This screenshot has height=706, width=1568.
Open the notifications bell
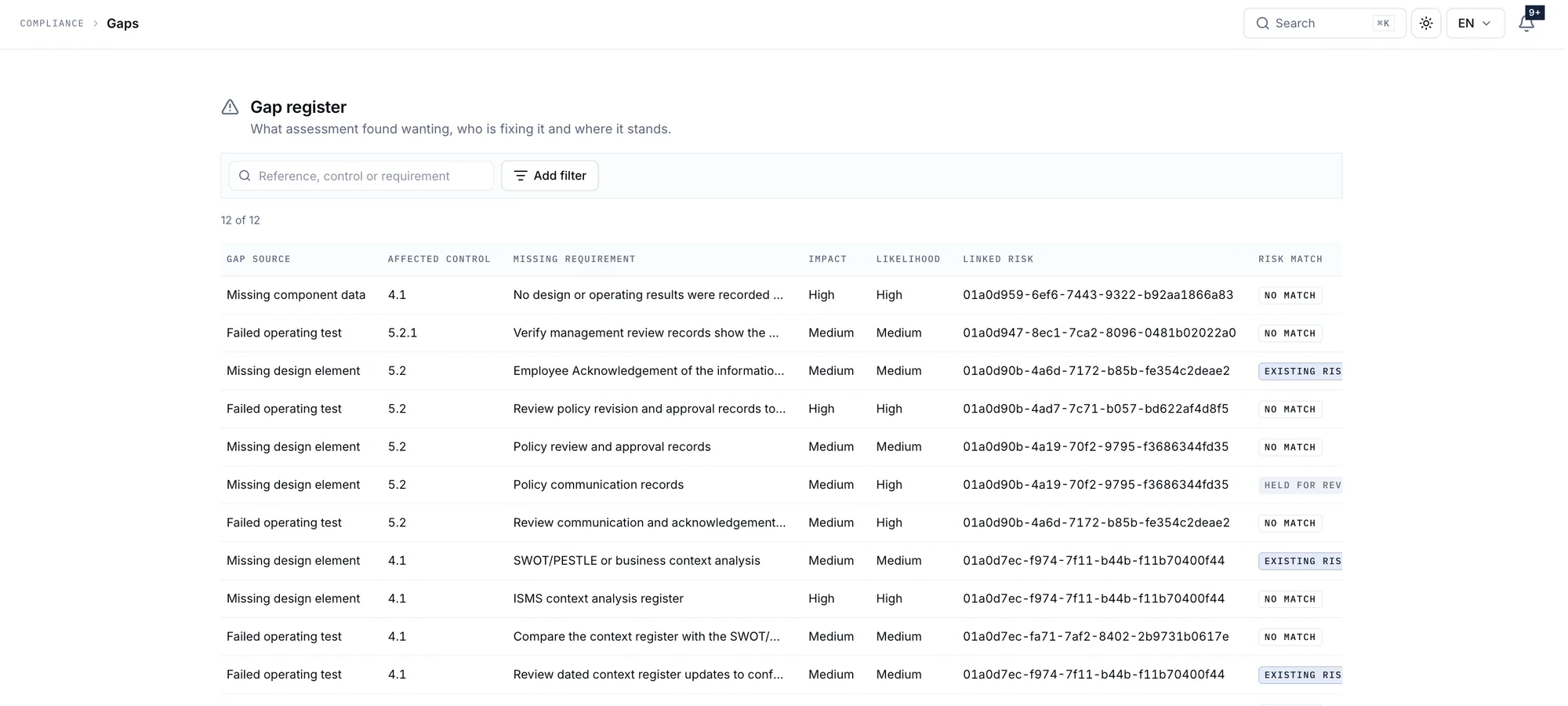1526,24
